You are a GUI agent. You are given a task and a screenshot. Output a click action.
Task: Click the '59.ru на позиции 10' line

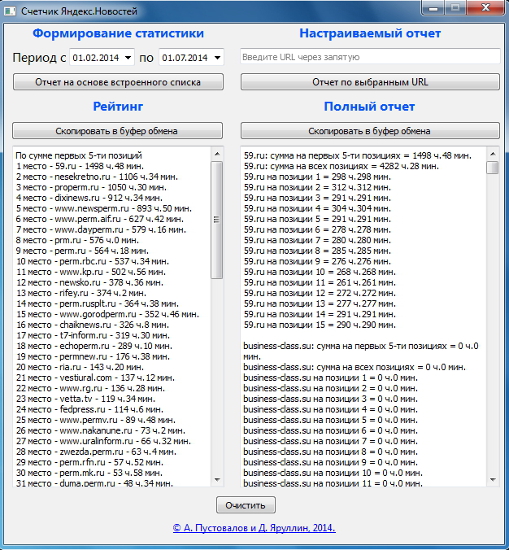320,272
